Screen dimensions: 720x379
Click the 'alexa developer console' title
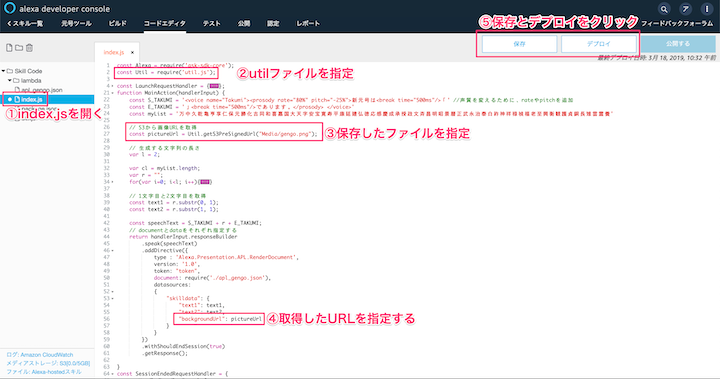(64, 9)
